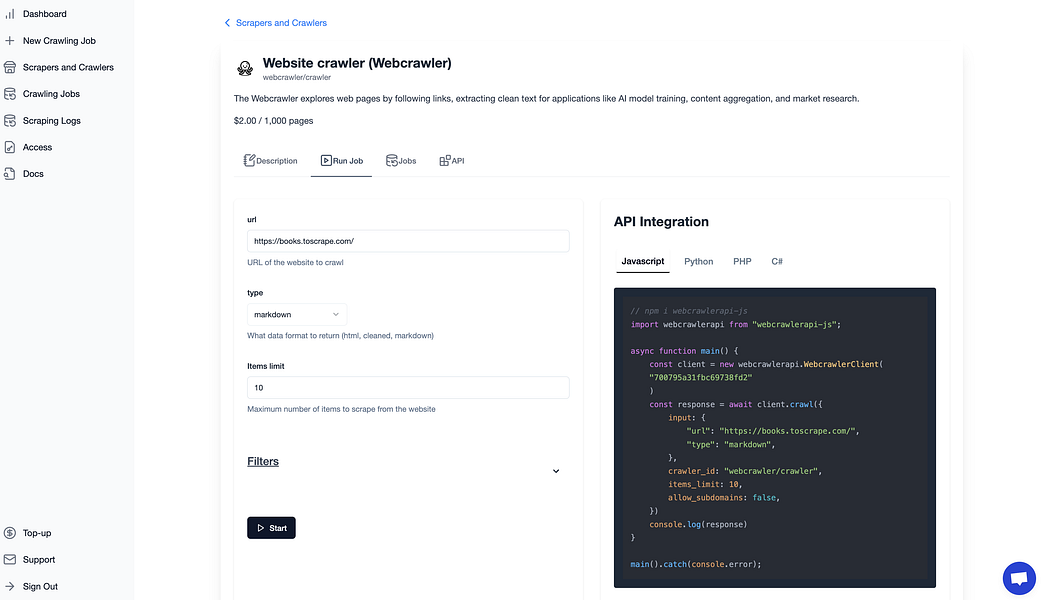Screen dimensions: 1042x600
Task: Open the type format dropdown
Action: tap(296, 313)
